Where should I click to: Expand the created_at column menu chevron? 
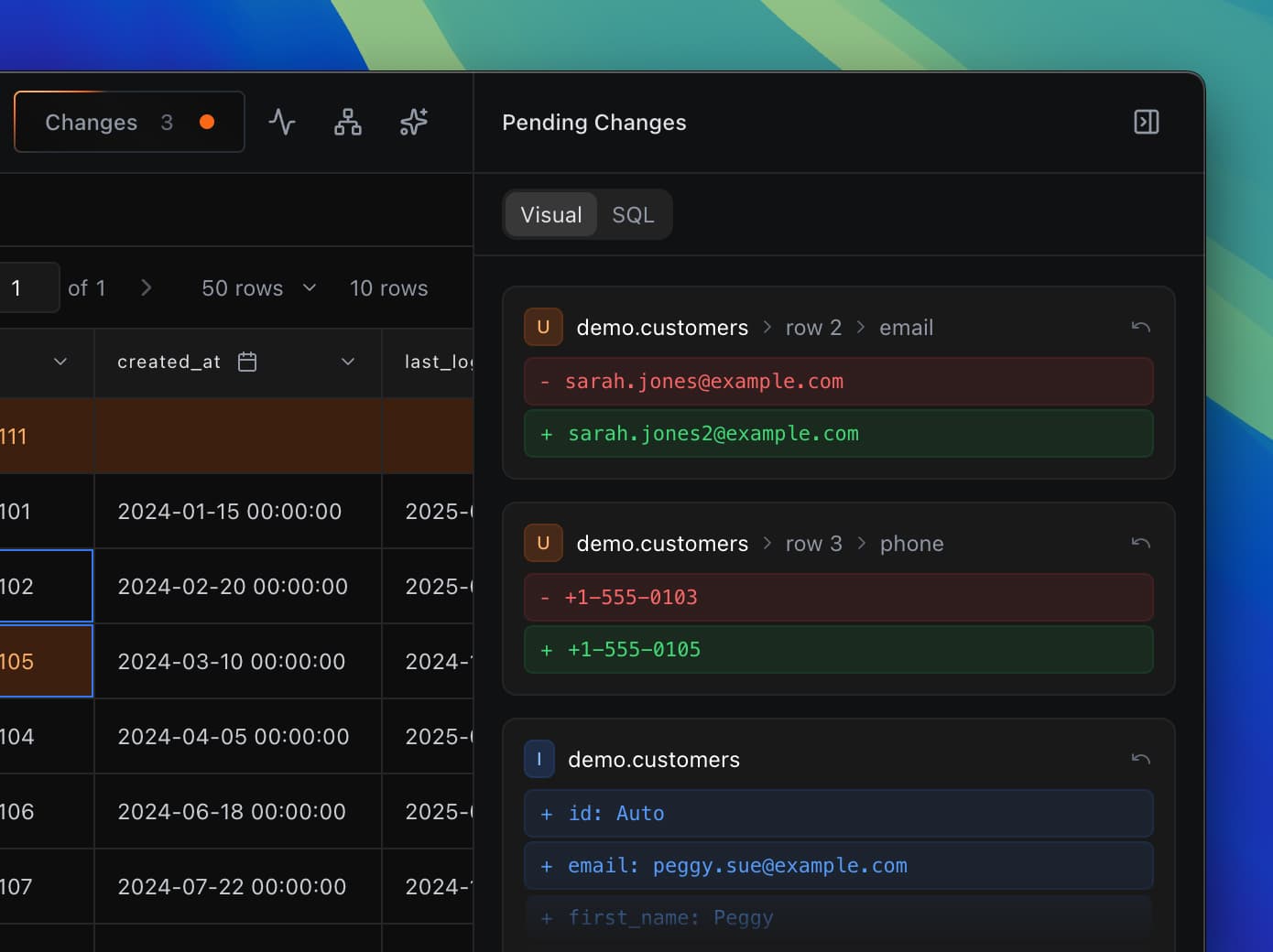pos(348,362)
